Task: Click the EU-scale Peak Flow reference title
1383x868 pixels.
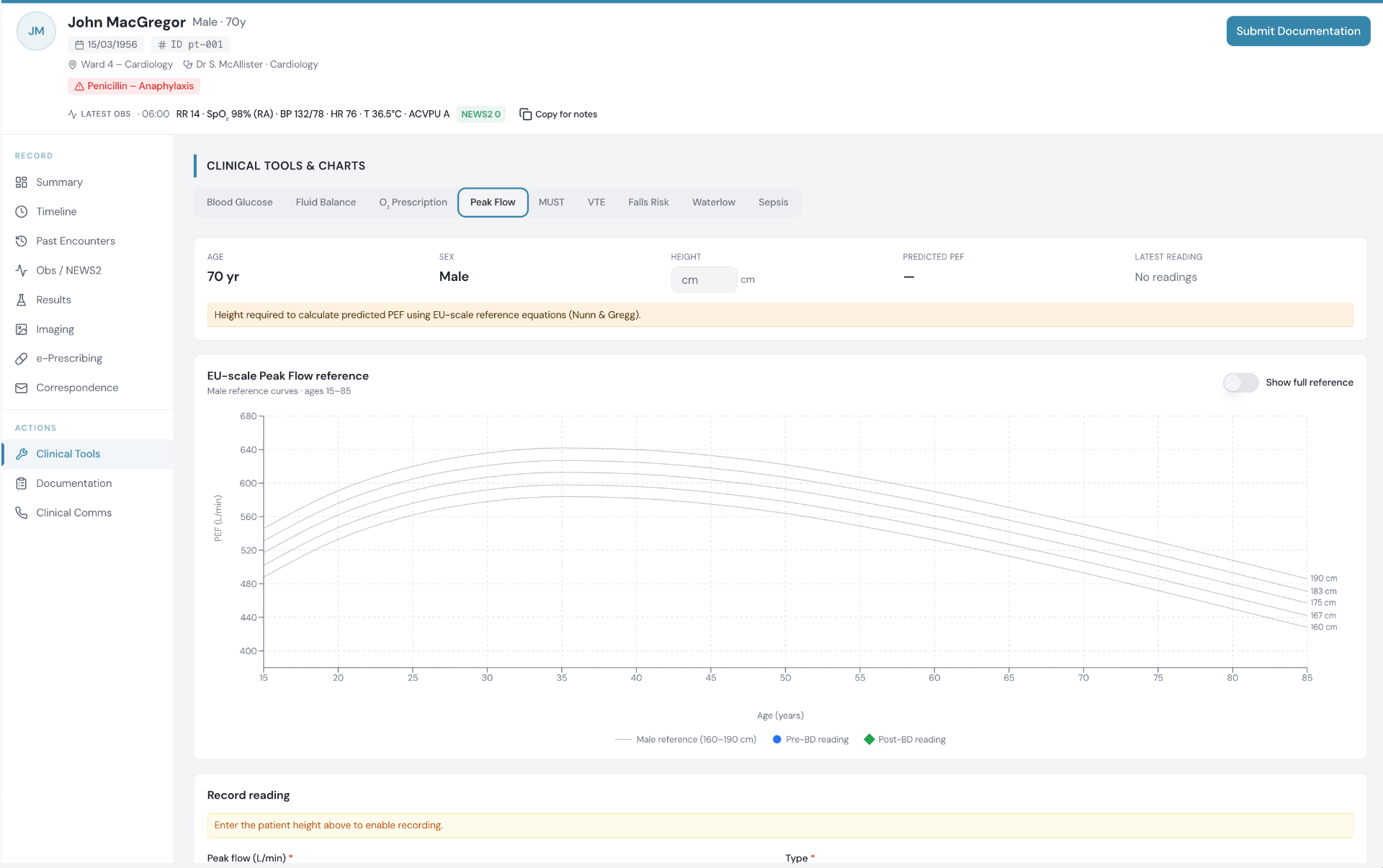Action: 288,376
